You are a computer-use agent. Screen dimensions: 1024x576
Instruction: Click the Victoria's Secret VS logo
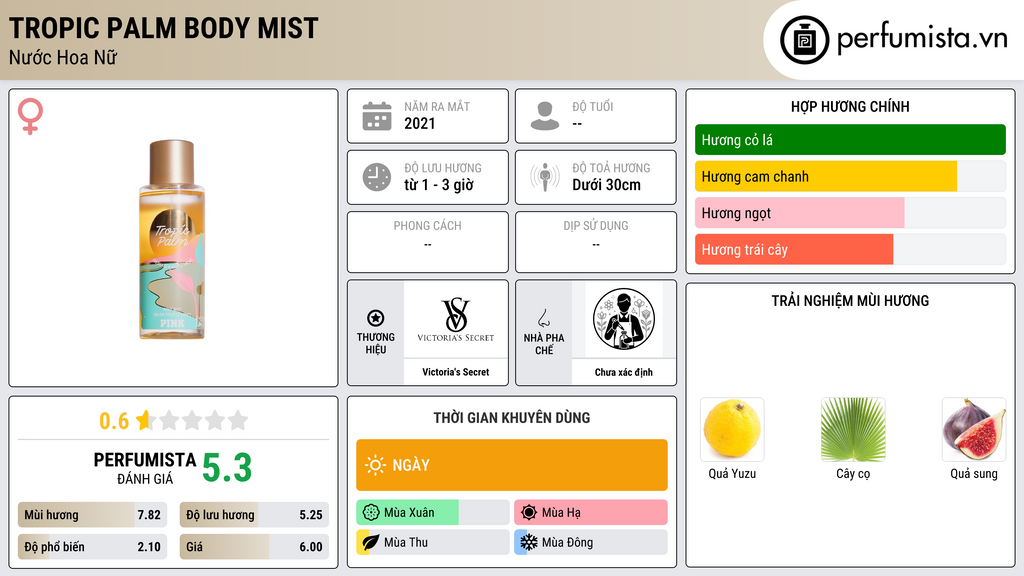(455, 319)
